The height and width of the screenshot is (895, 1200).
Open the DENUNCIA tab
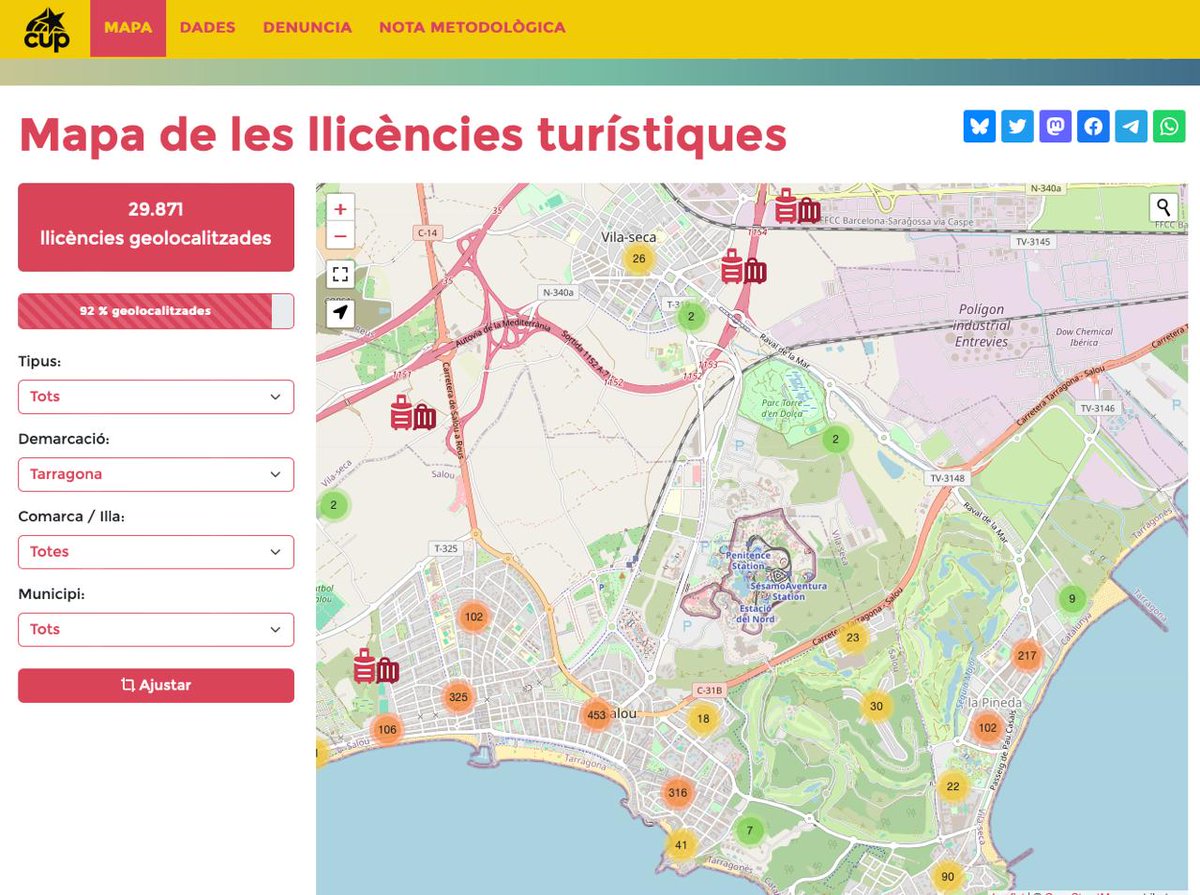307,28
